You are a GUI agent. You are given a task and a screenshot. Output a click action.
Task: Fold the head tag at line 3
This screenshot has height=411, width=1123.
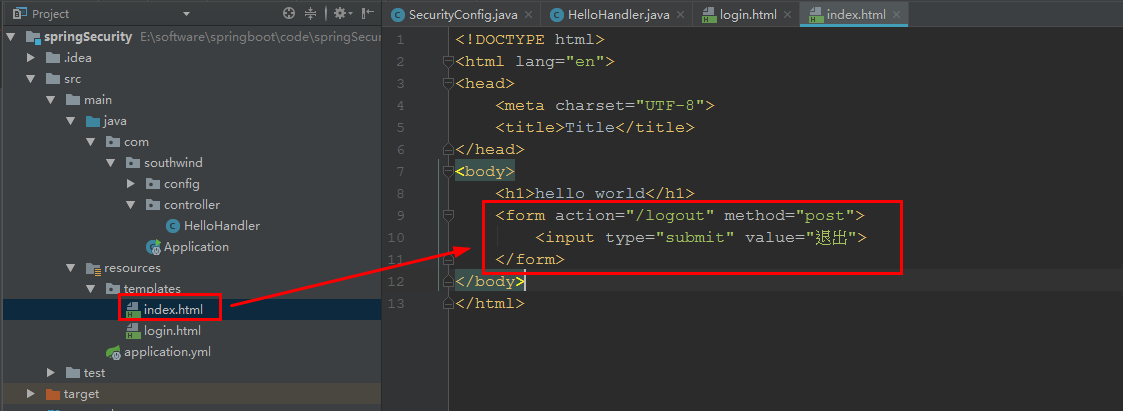[448, 84]
